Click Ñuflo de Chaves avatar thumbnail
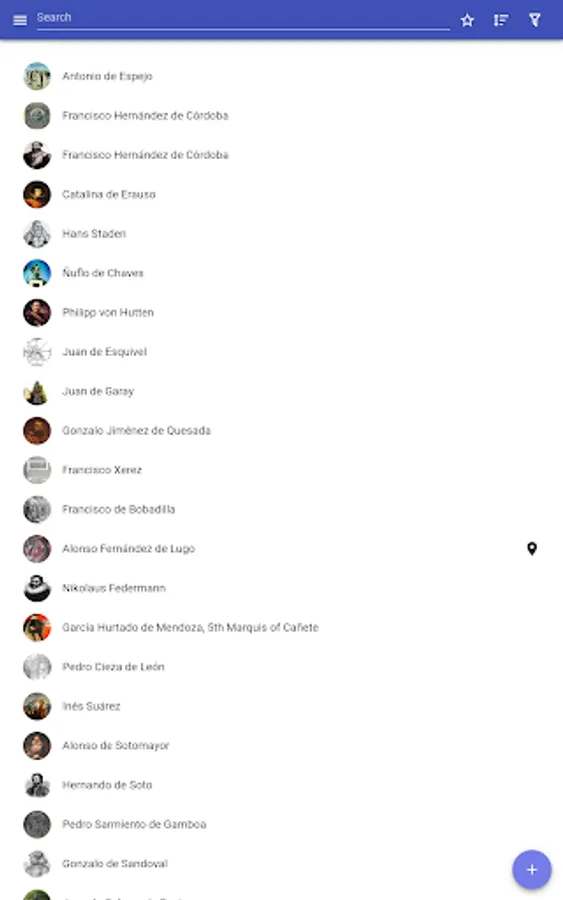The width and height of the screenshot is (563, 900). click(37, 273)
